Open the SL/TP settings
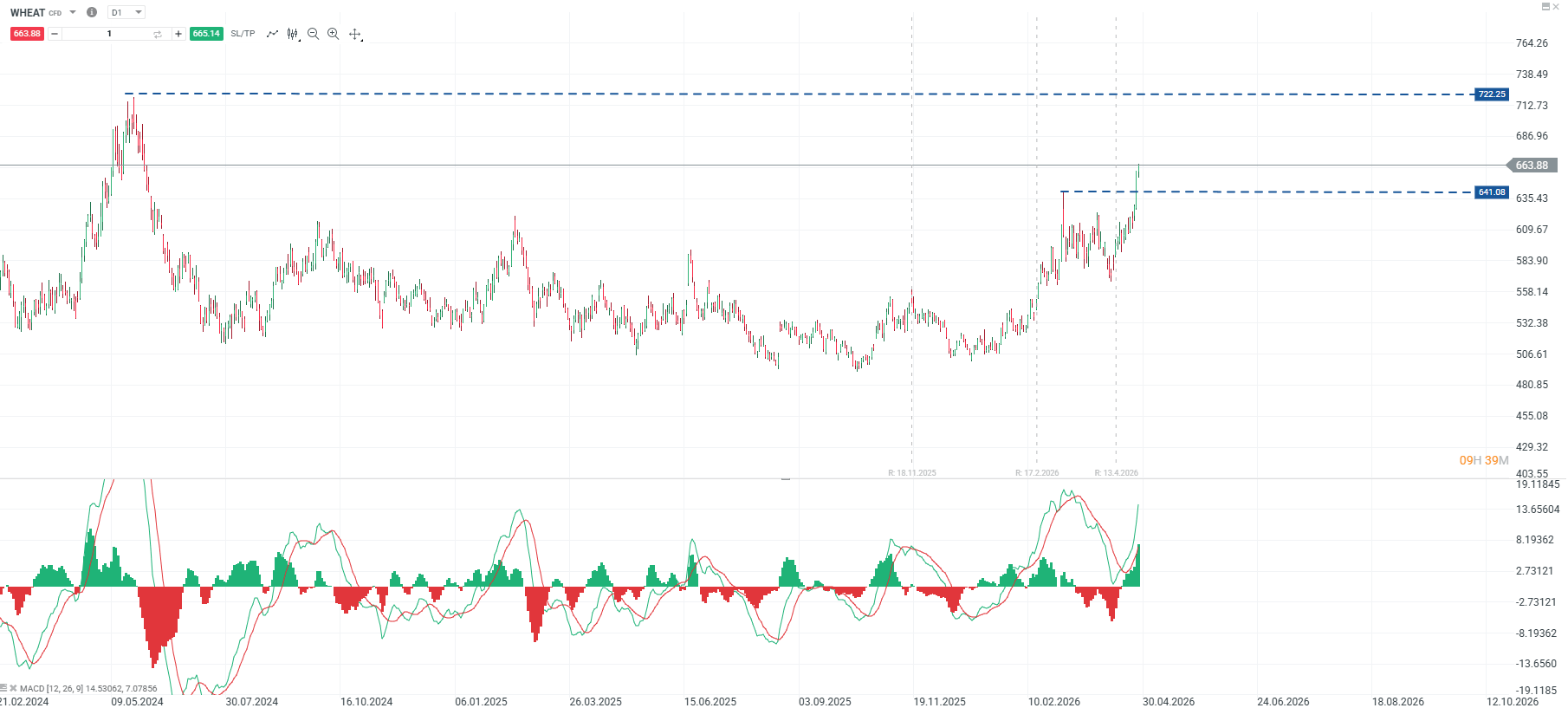The width and height of the screenshot is (1568, 708). point(243,34)
